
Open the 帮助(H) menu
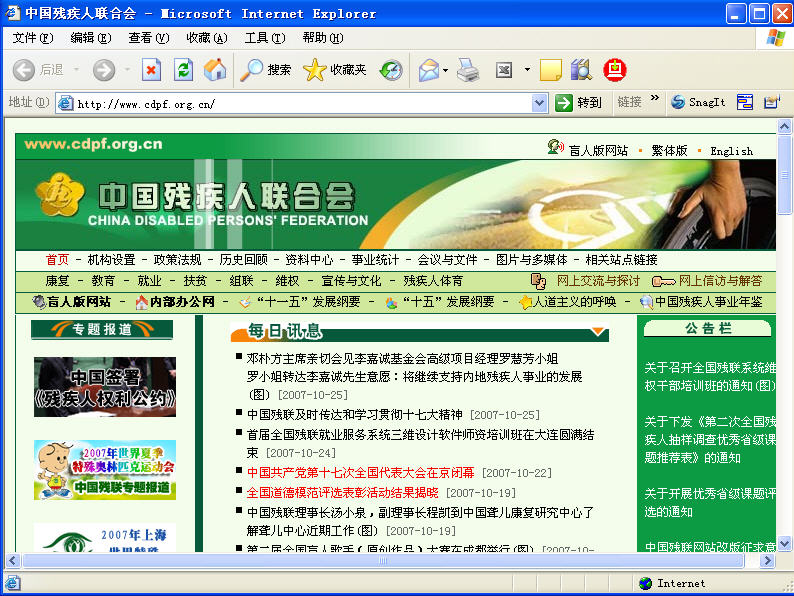(323, 38)
